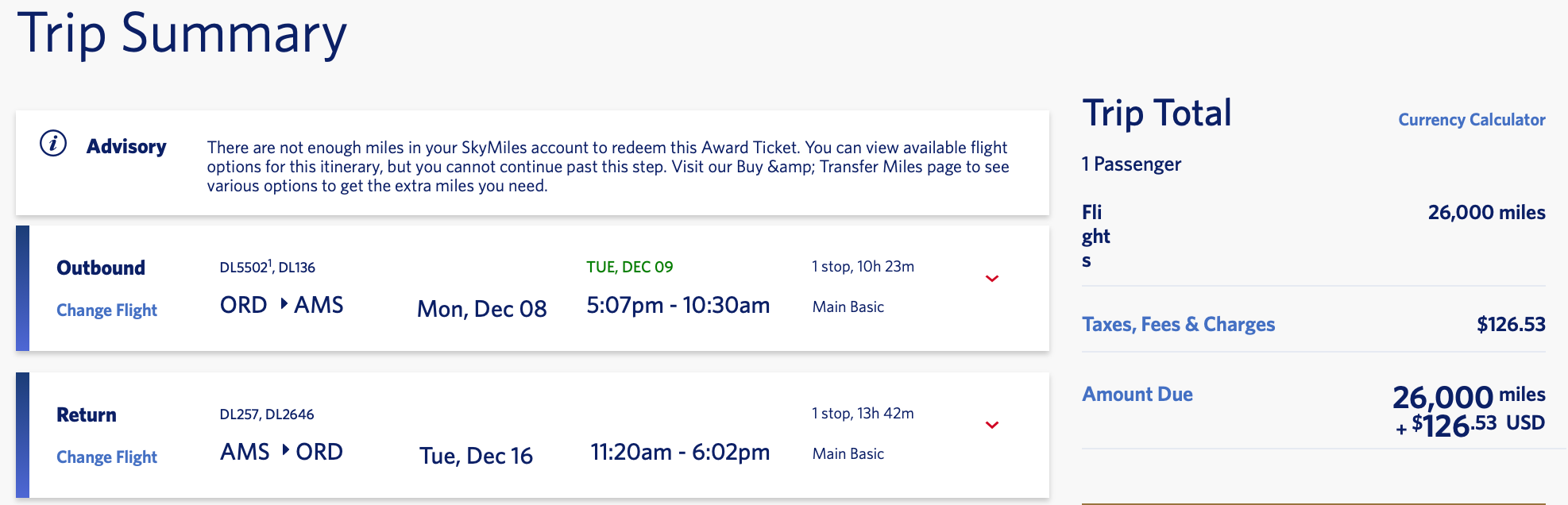Image resolution: width=1568 pixels, height=505 pixels.
Task: Click Change Flight under Outbound
Action: pyautogui.click(x=106, y=310)
